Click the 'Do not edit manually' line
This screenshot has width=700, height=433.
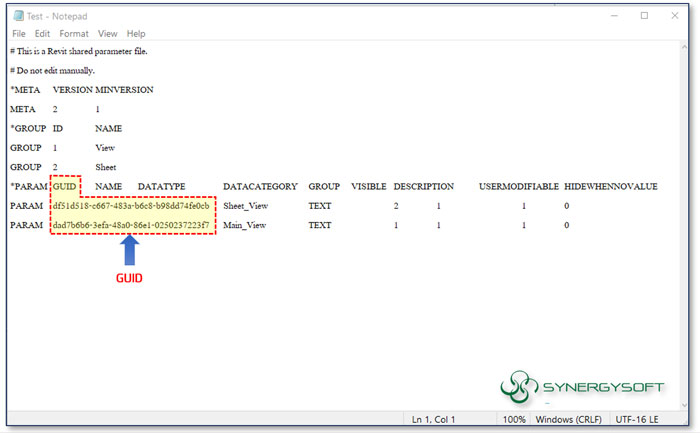pos(52,71)
